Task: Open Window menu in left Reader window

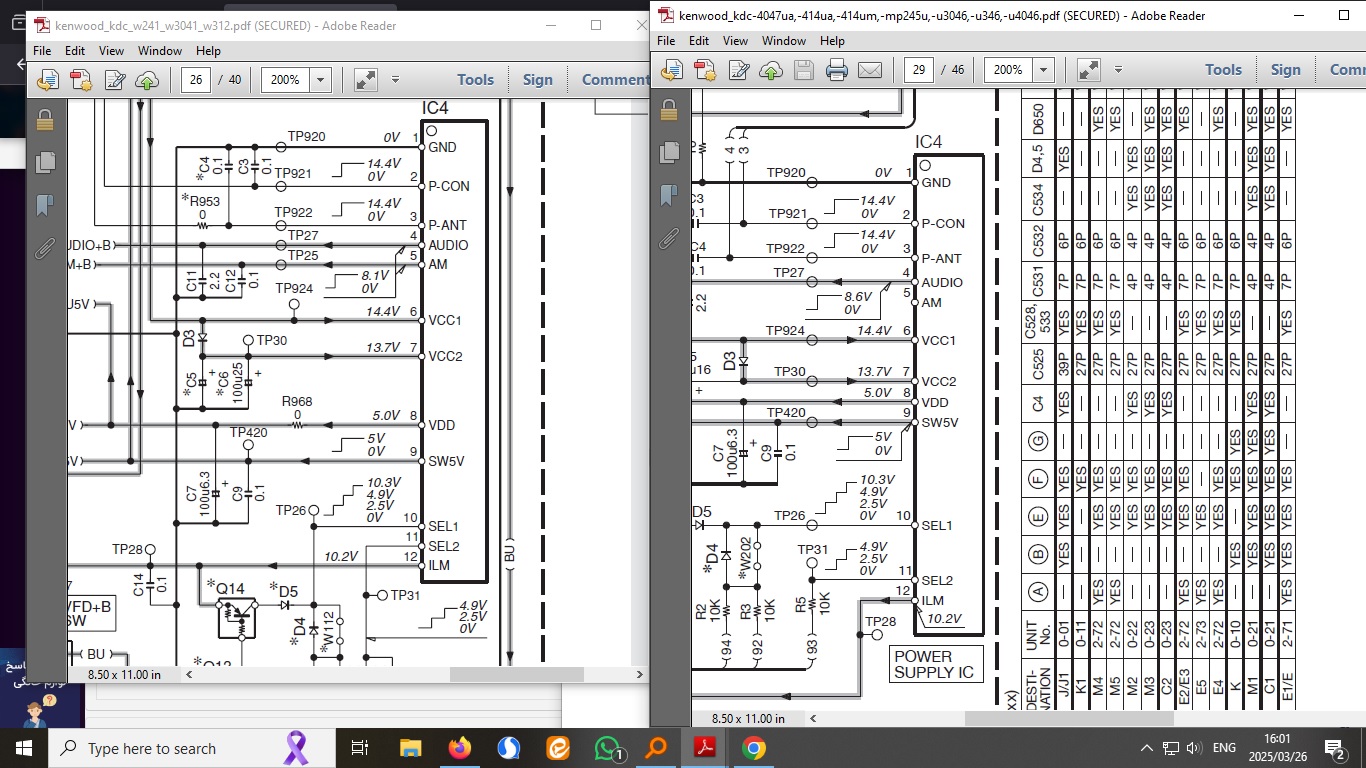Action: (160, 51)
